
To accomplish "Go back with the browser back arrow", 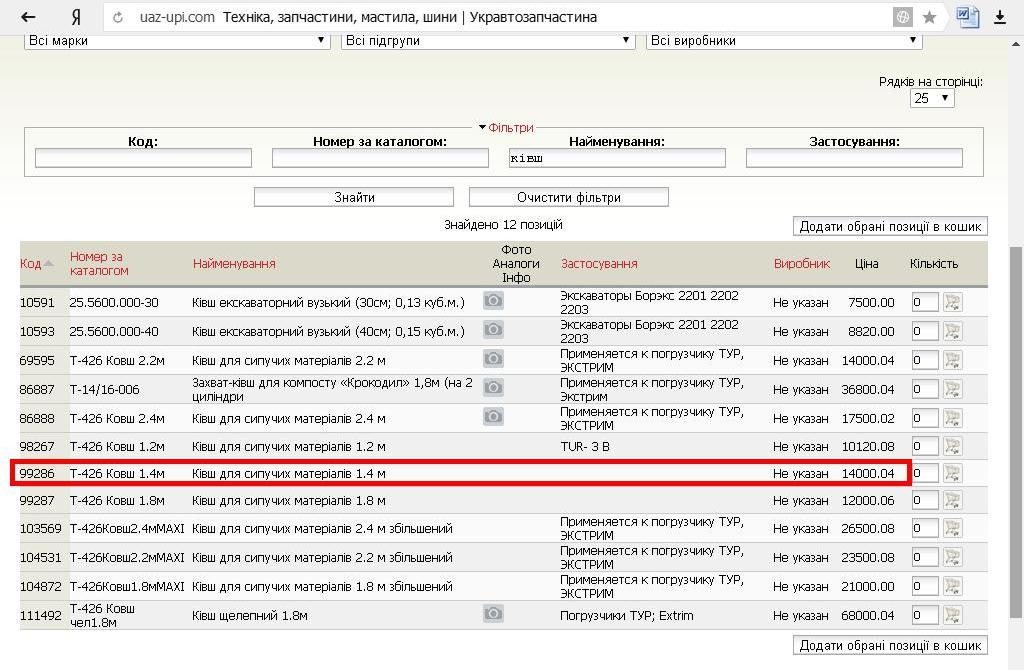I will point(28,17).
